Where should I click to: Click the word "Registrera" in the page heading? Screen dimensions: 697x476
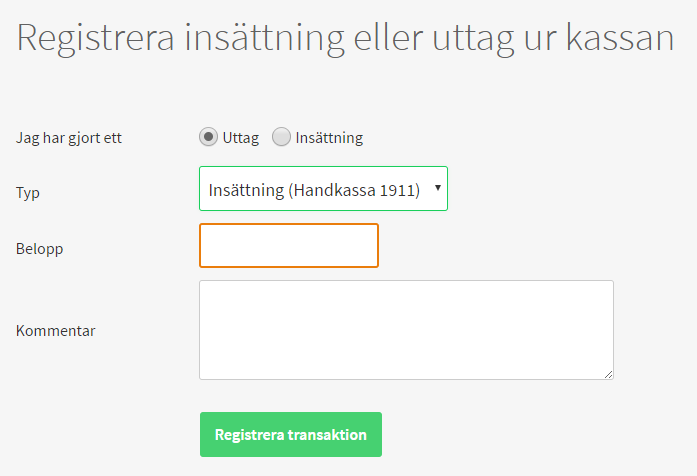(97, 38)
